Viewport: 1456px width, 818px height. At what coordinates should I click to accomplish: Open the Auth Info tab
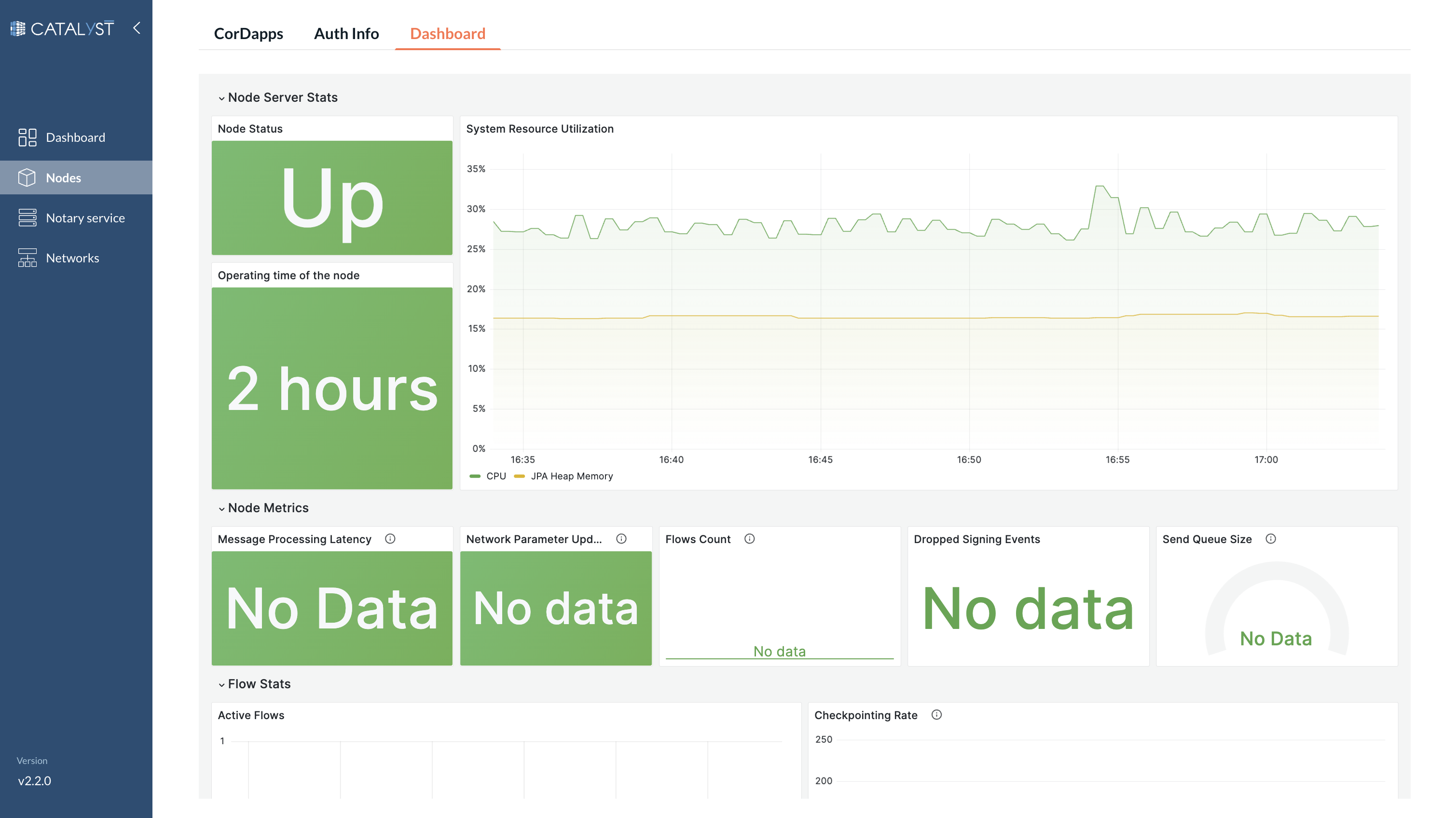tap(346, 34)
